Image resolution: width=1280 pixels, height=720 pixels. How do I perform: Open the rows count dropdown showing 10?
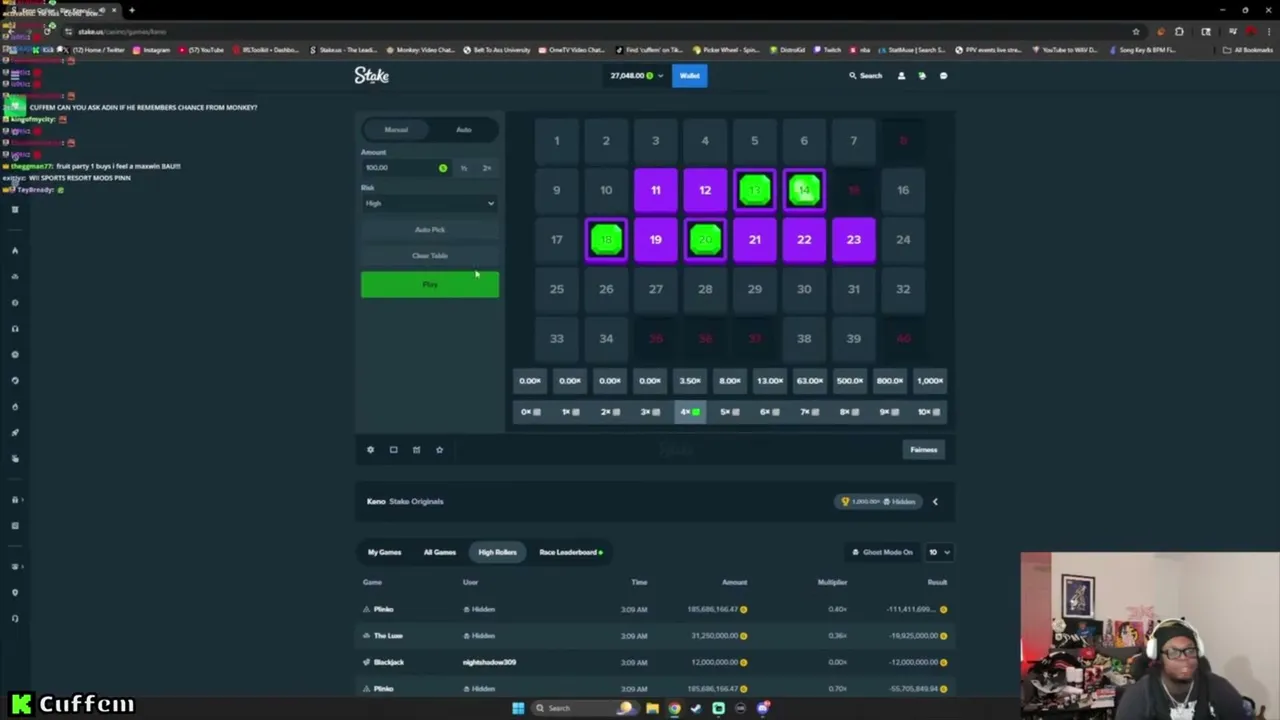938,552
